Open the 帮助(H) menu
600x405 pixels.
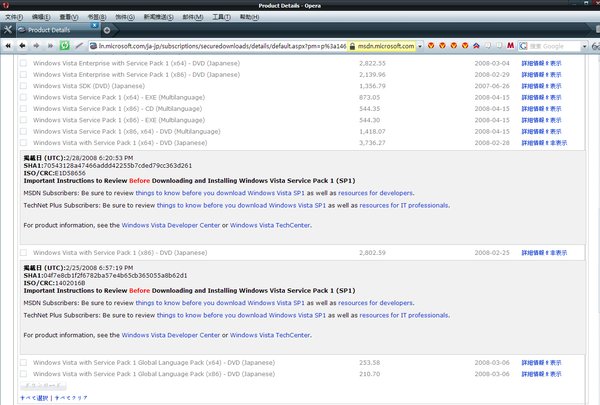tap(249, 17)
